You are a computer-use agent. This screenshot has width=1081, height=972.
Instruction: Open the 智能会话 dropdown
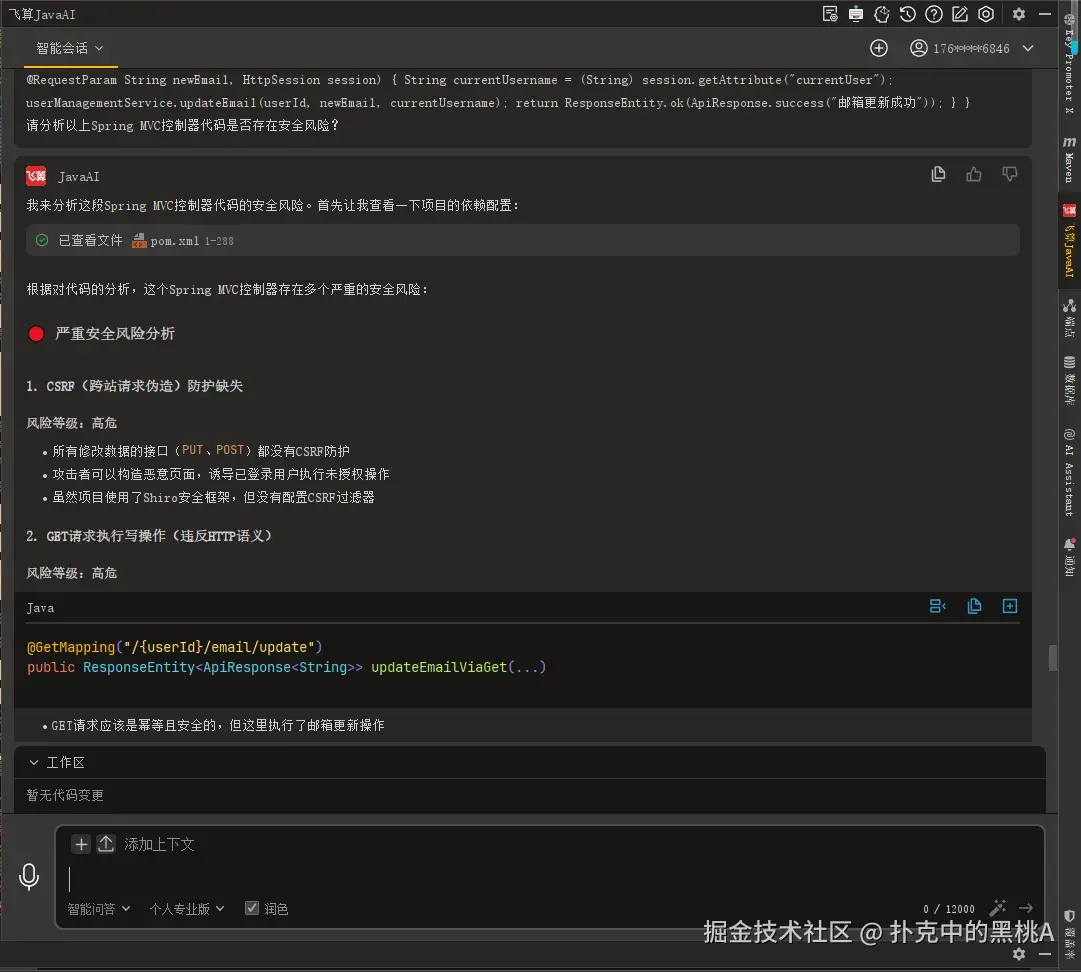pyautogui.click(x=68, y=47)
